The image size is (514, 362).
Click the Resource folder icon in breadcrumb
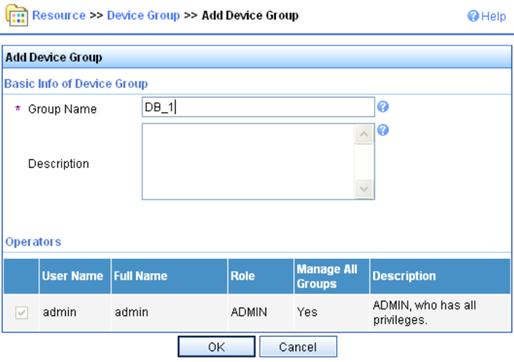point(17,15)
